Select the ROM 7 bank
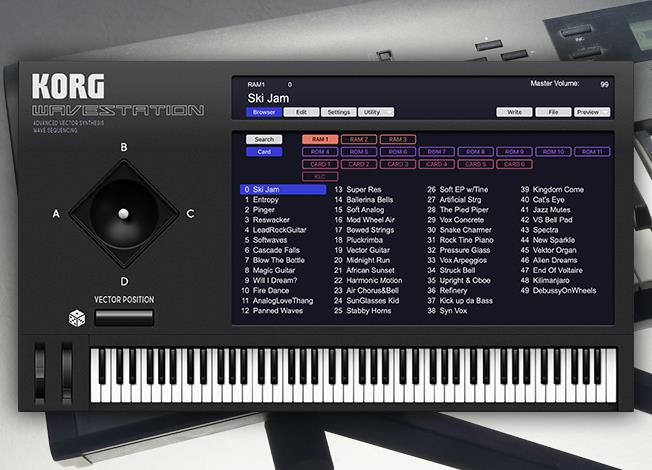This screenshot has height=470, width=652. [437, 152]
